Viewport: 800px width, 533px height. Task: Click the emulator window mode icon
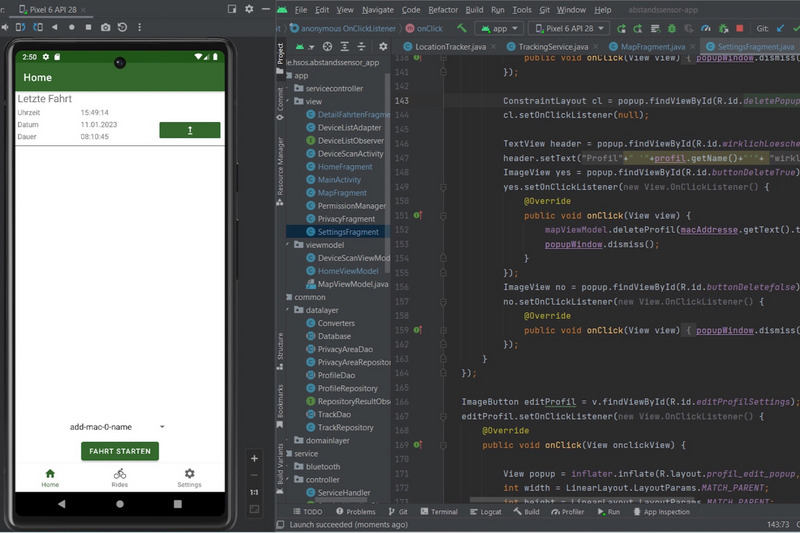(x=232, y=9)
